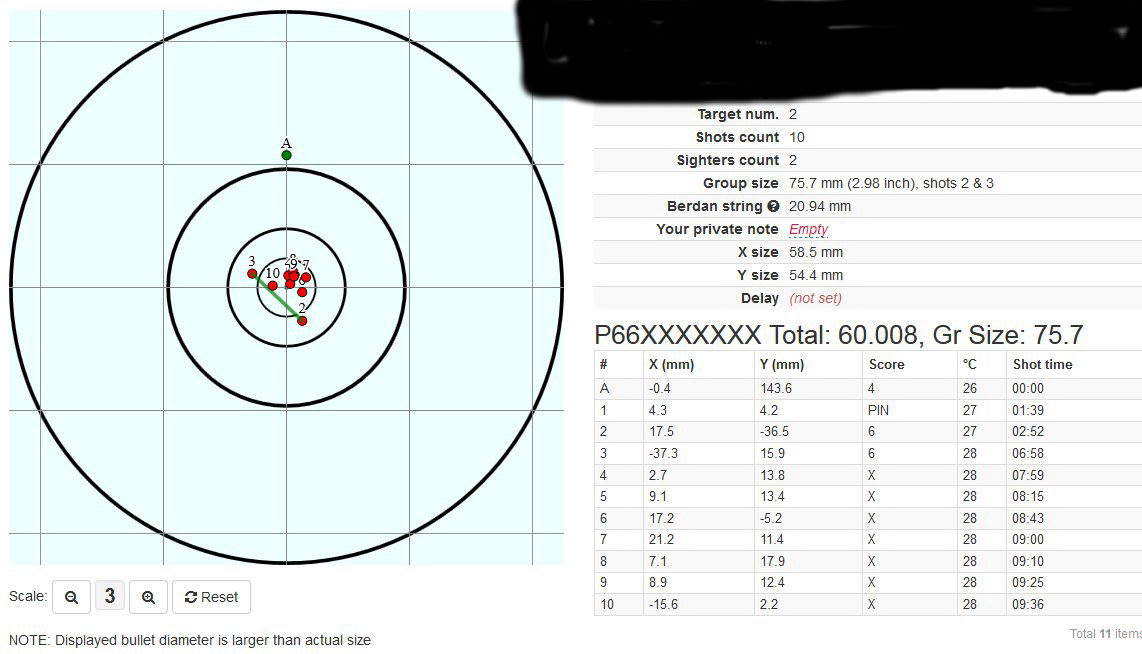Set the Delay value (not set)
The height and width of the screenshot is (654, 1142).
pos(816,299)
